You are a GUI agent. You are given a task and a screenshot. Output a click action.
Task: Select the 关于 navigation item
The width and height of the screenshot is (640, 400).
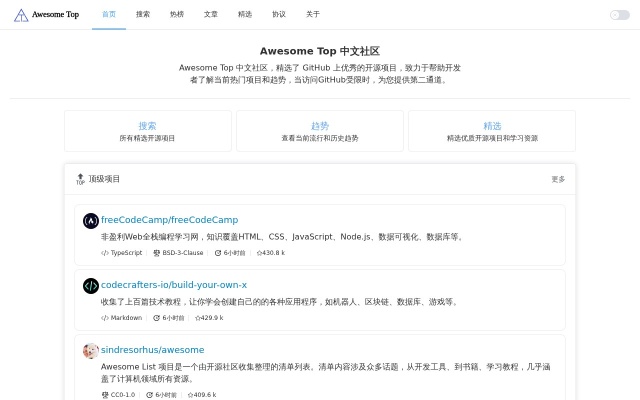pyautogui.click(x=313, y=15)
